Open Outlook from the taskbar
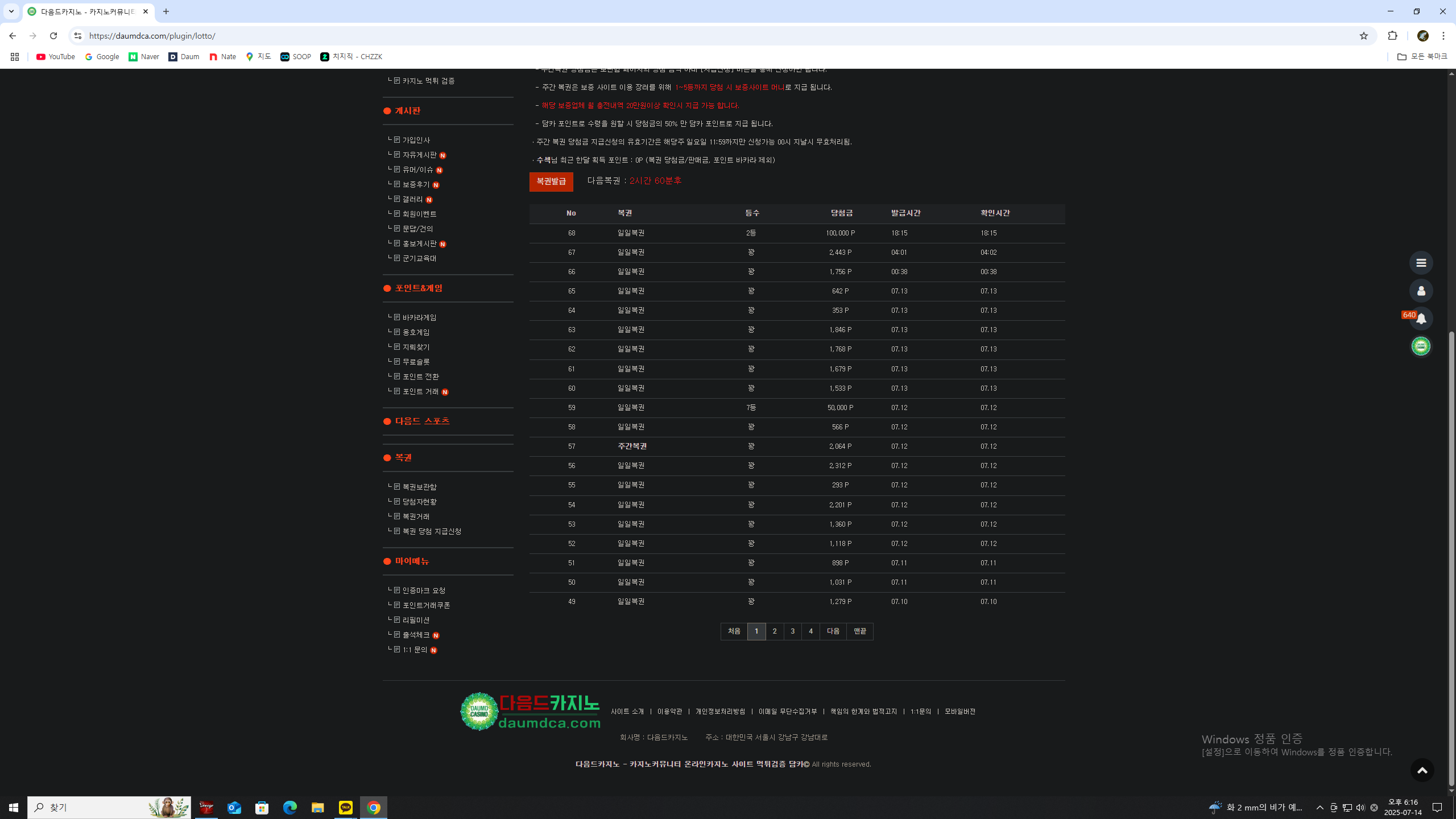The width and height of the screenshot is (1456, 819). point(234,808)
